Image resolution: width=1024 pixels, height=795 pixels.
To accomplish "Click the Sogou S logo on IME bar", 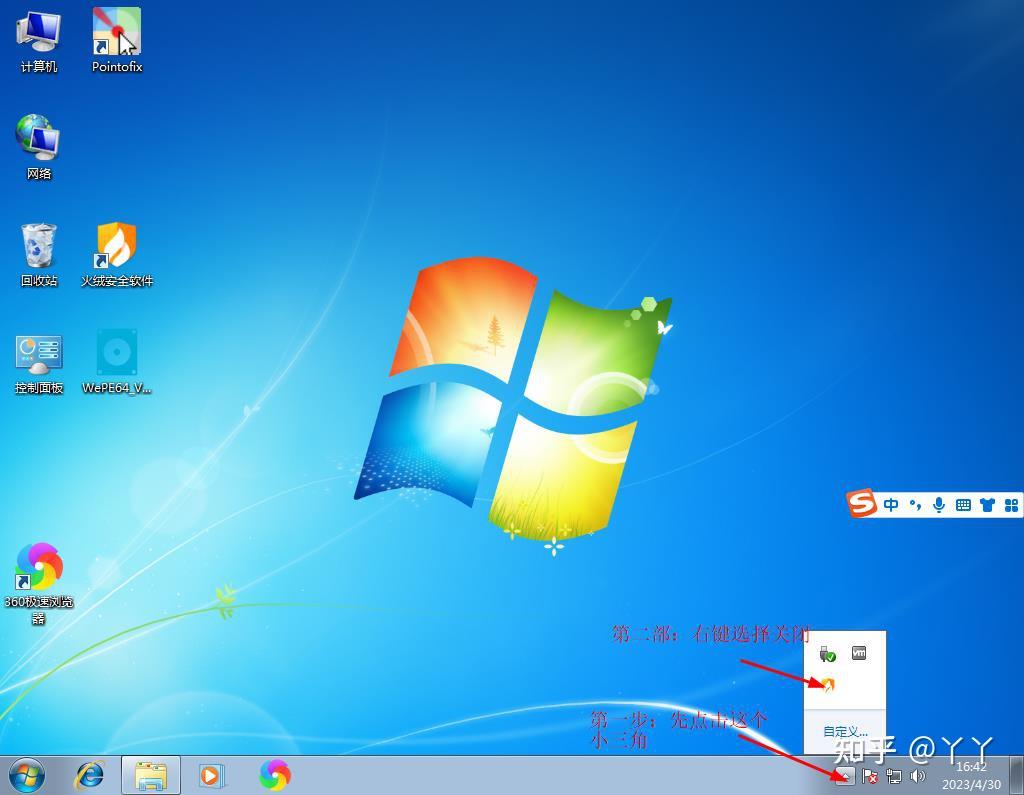I will coord(862,504).
